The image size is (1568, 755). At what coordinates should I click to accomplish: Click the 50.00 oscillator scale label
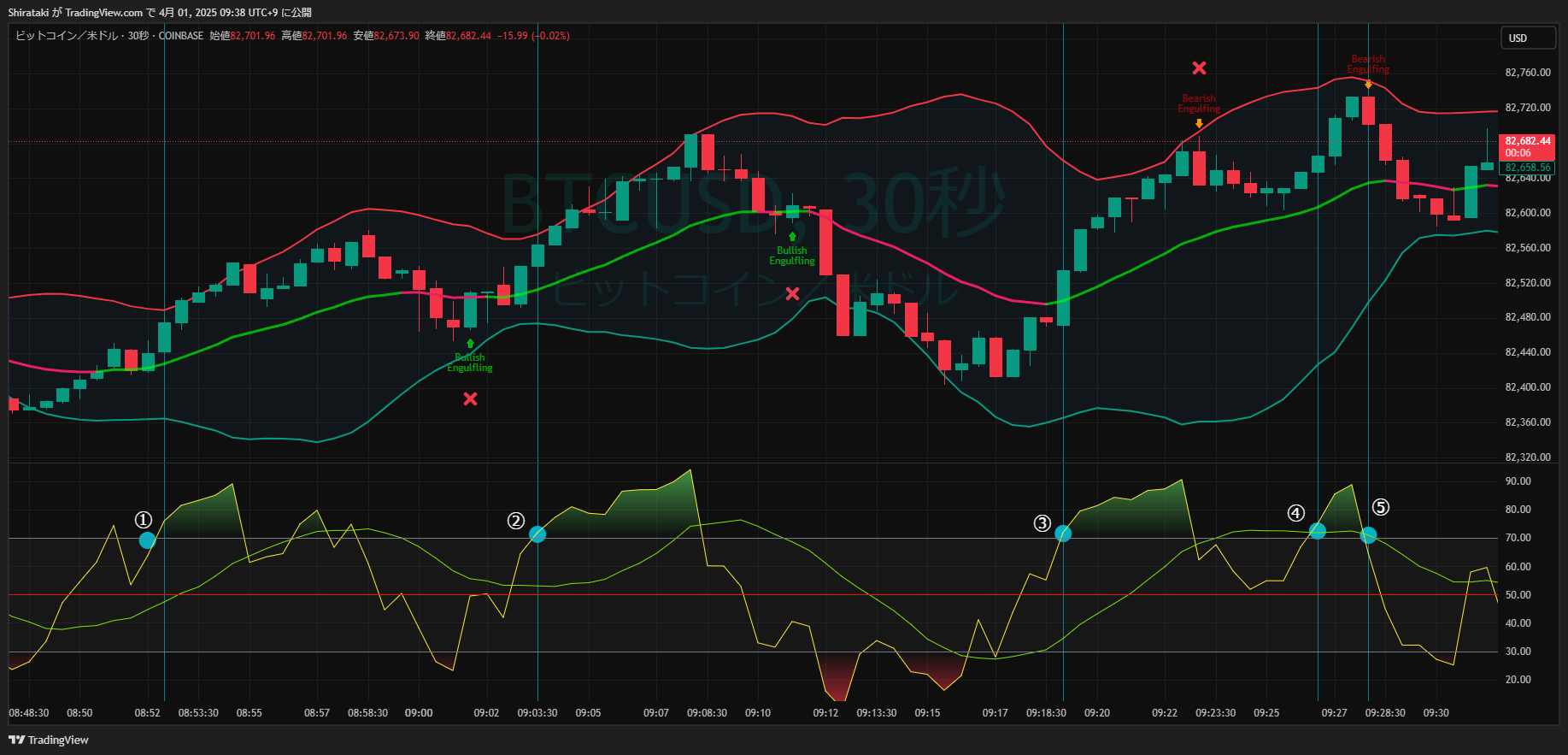(x=1518, y=595)
